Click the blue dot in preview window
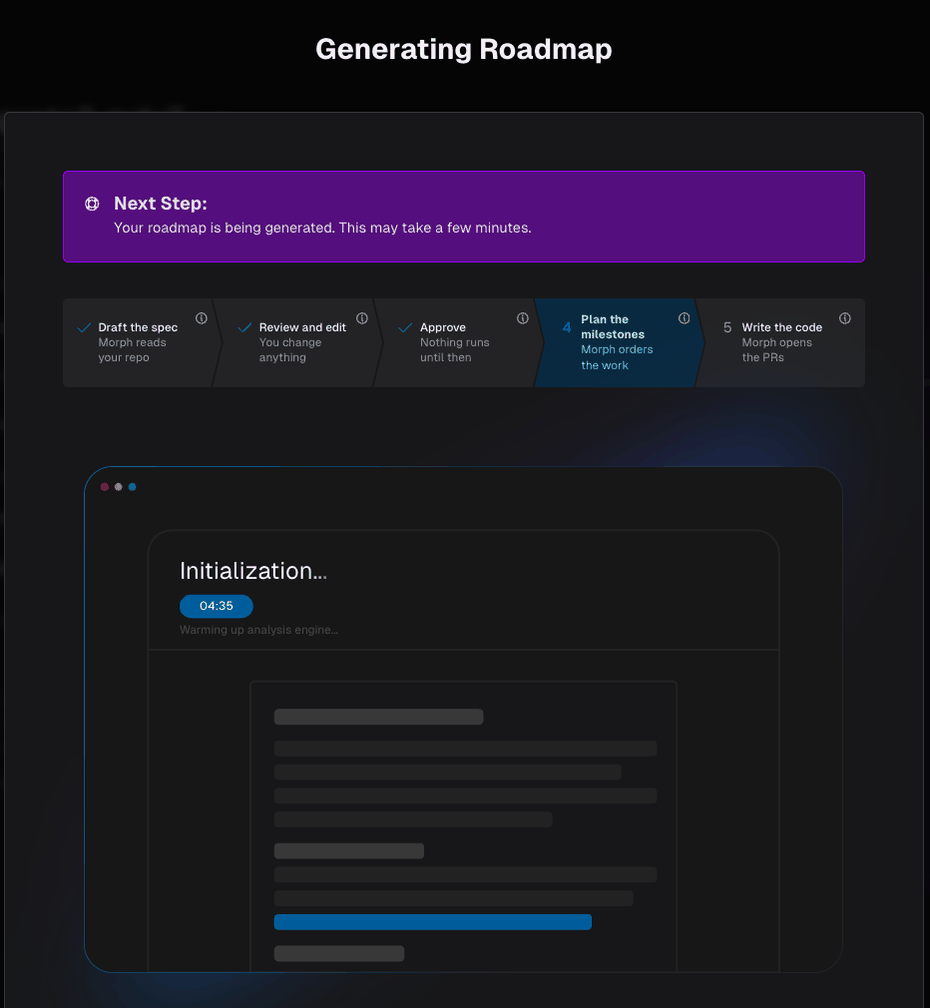Viewport: 930px width, 1008px height. tap(132, 487)
